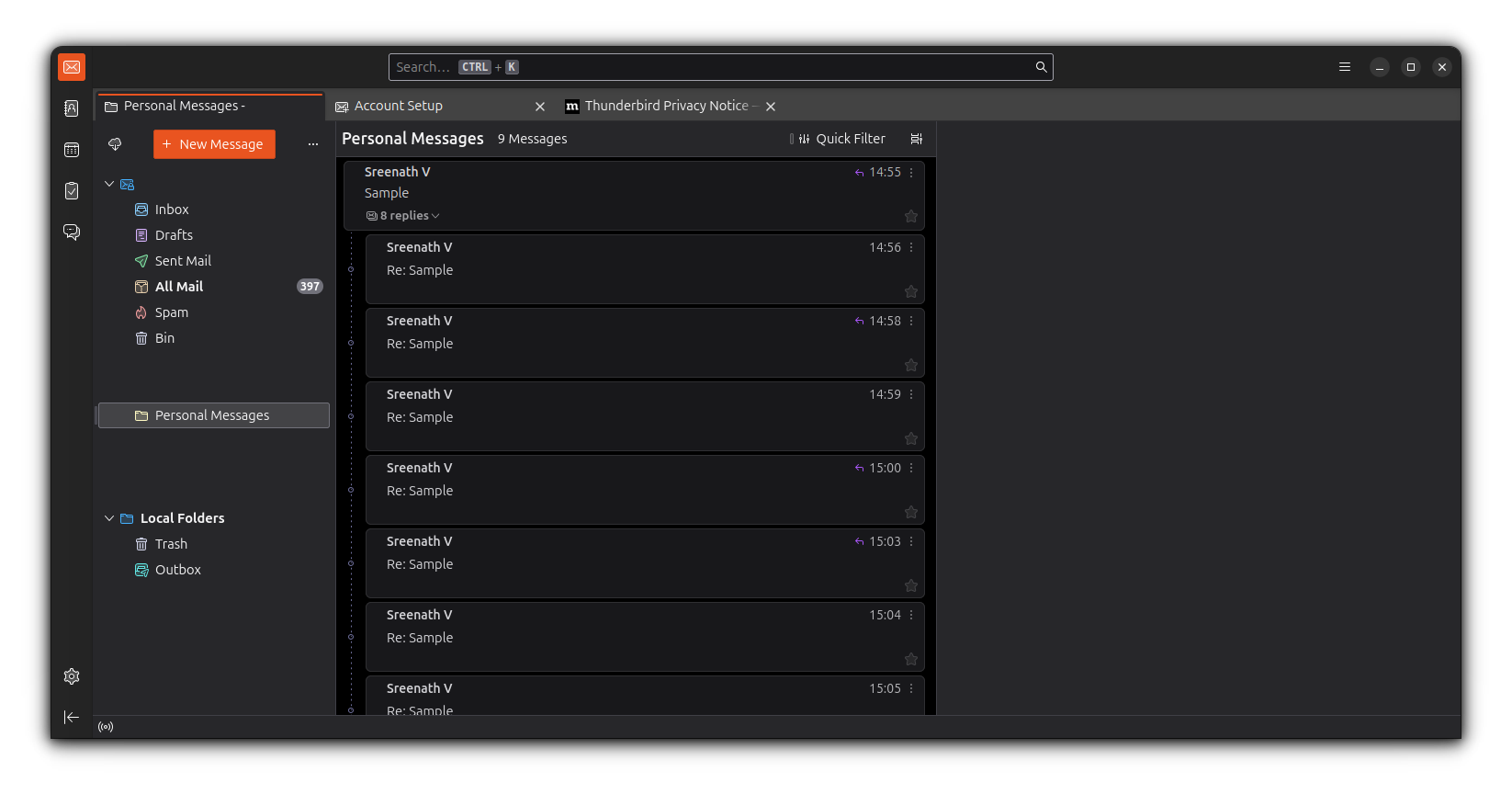Screen dimensions: 1512x794
Task: Open the Tasks icon in sidebar
Action: [72, 191]
